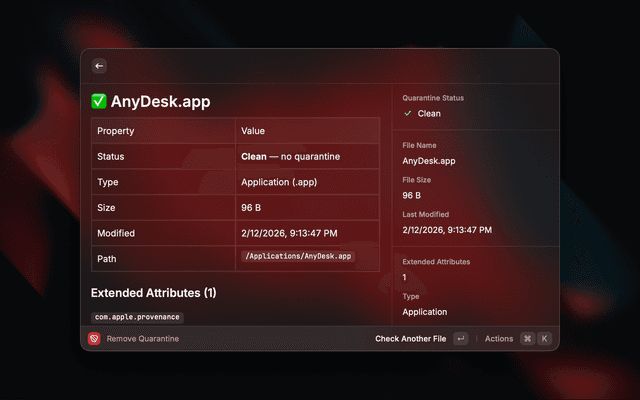The width and height of the screenshot is (640, 400).
Task: Click the checkmark icon under Quarantine Status
Action: tap(408, 114)
